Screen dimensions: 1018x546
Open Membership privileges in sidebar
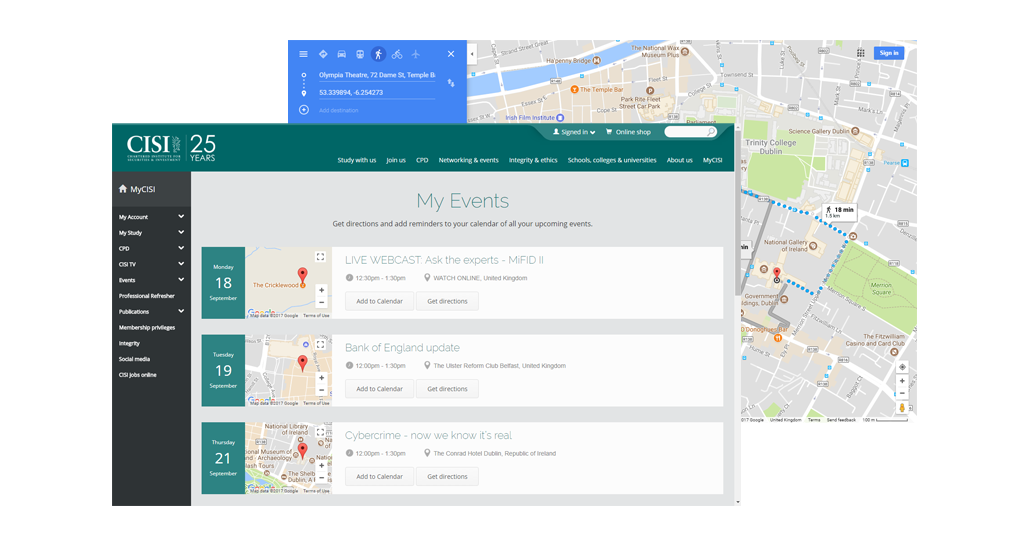coord(147,327)
